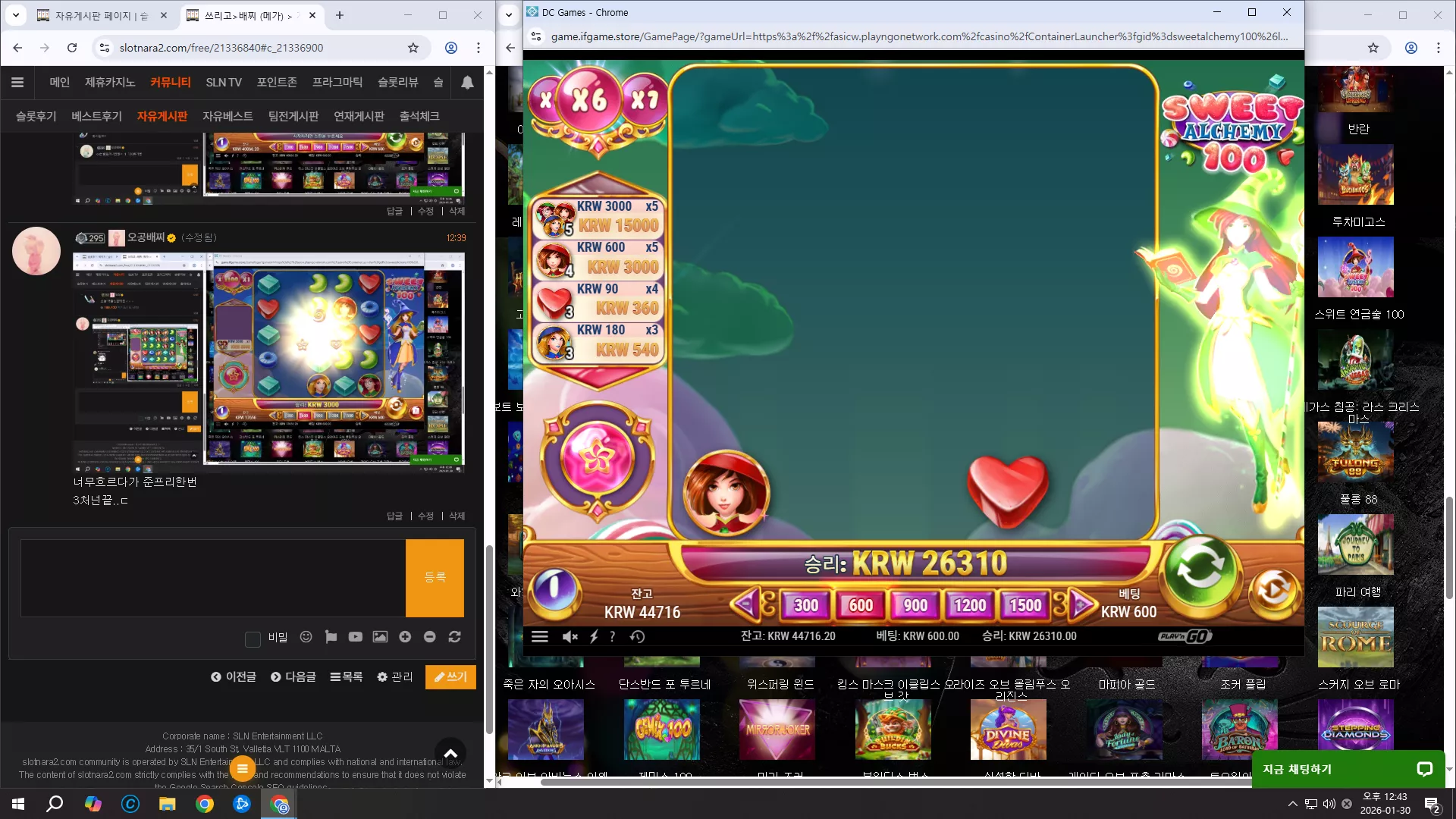
Task: Open profile icon in left browser toolbar
Action: point(451,48)
